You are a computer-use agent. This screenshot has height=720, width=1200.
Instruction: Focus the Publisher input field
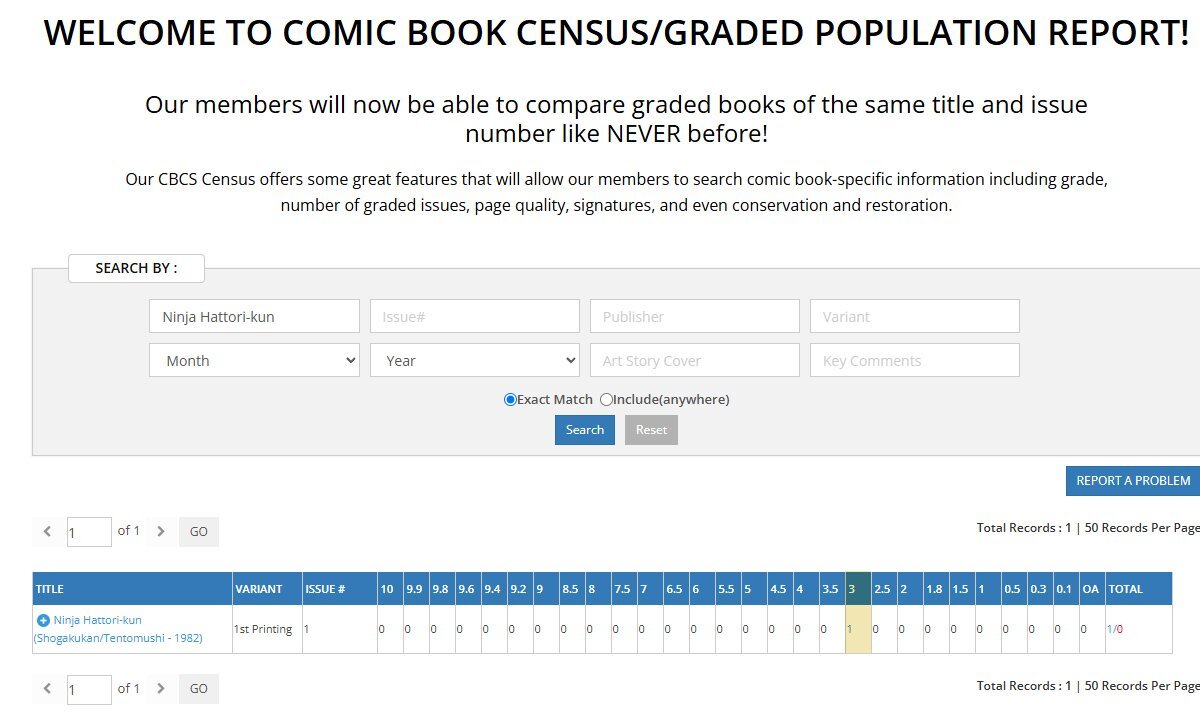point(694,317)
